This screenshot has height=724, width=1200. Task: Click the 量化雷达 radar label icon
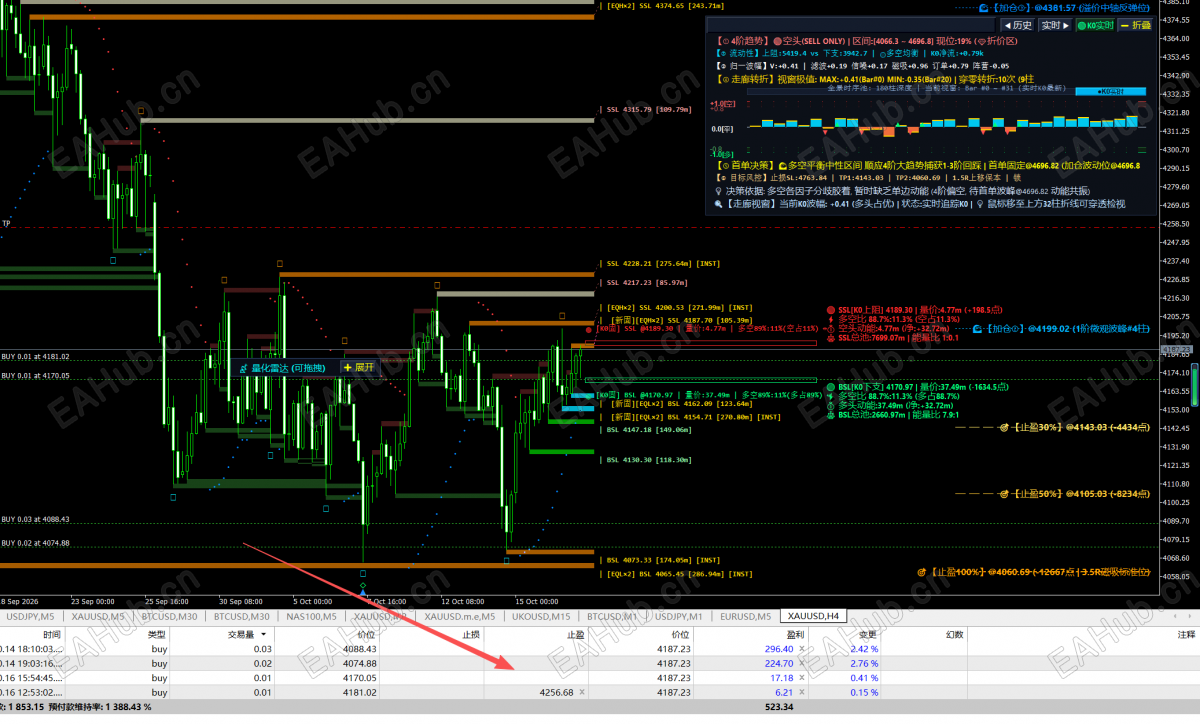click(242, 368)
